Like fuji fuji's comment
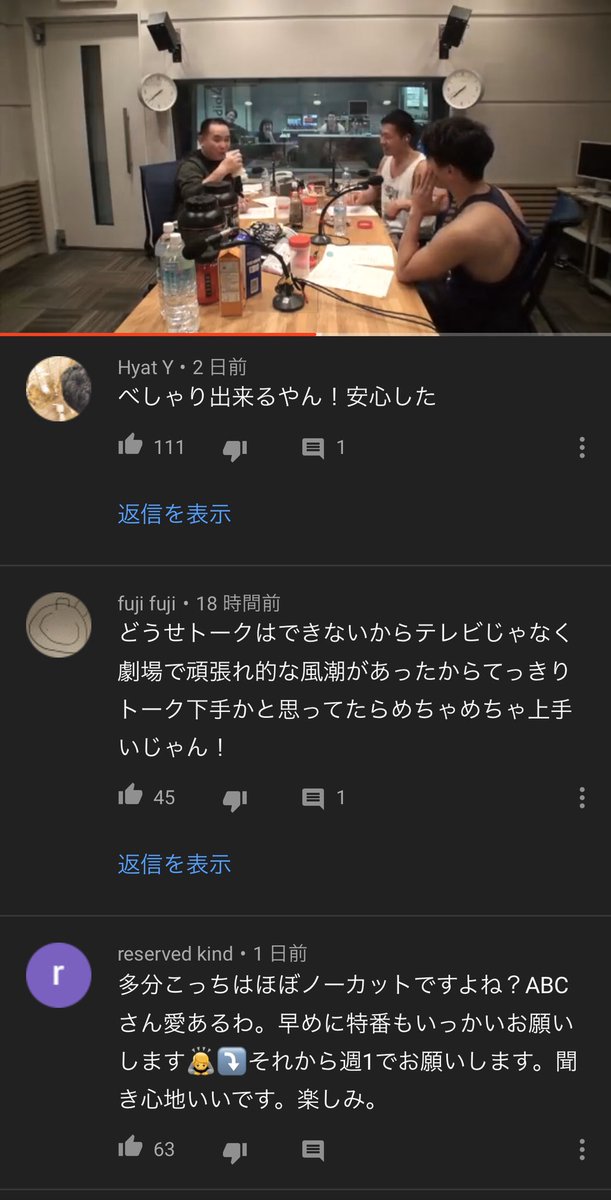This screenshot has height=1200, width=611. click(x=131, y=796)
